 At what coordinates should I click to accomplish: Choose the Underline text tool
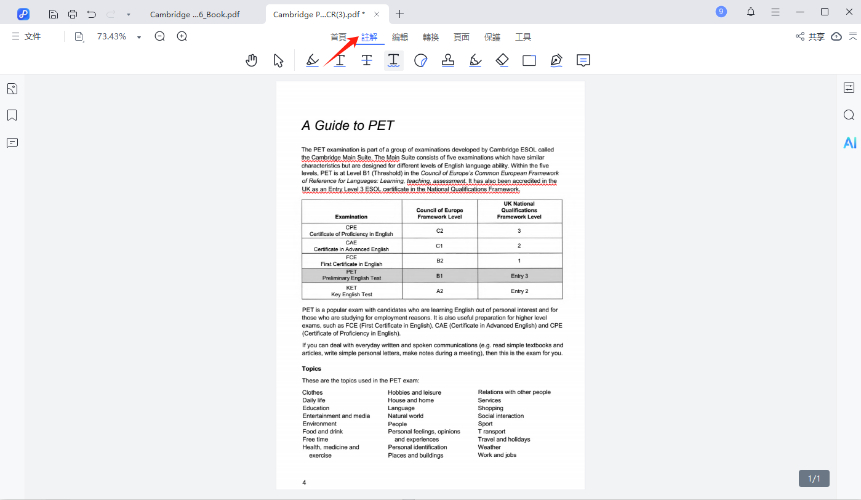tap(340, 60)
